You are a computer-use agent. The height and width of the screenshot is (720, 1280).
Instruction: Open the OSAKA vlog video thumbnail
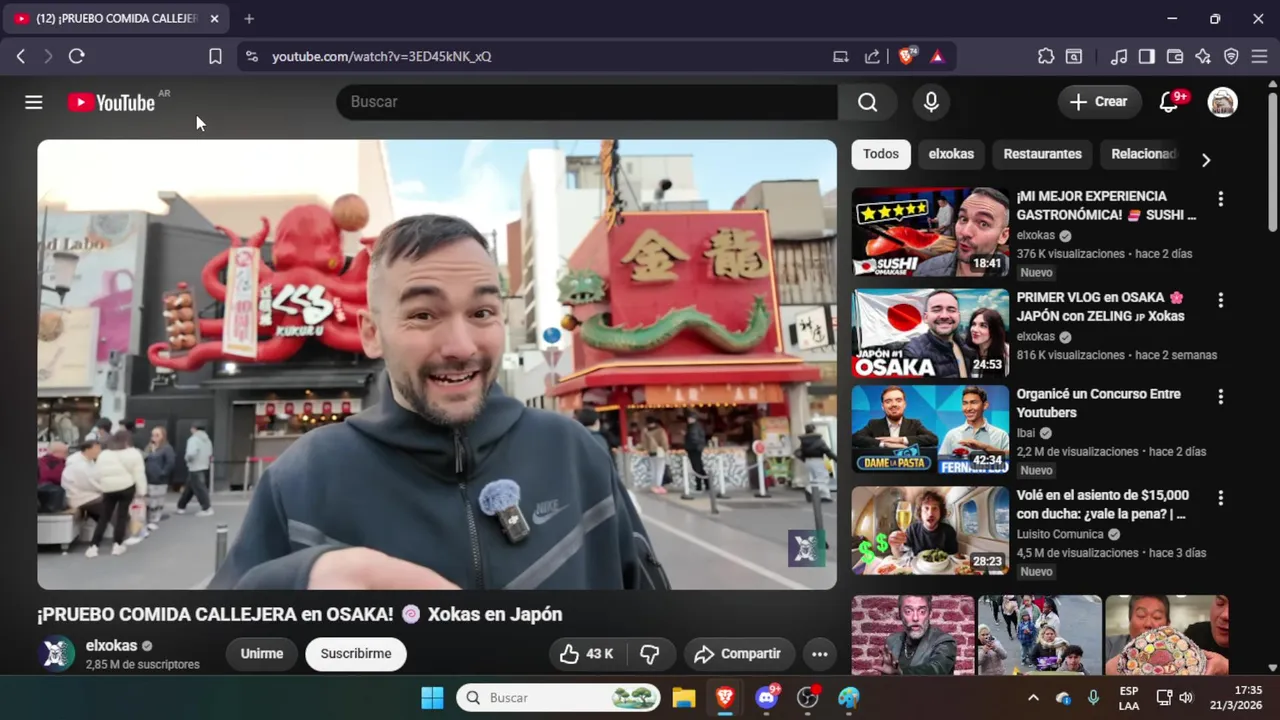[930, 333]
